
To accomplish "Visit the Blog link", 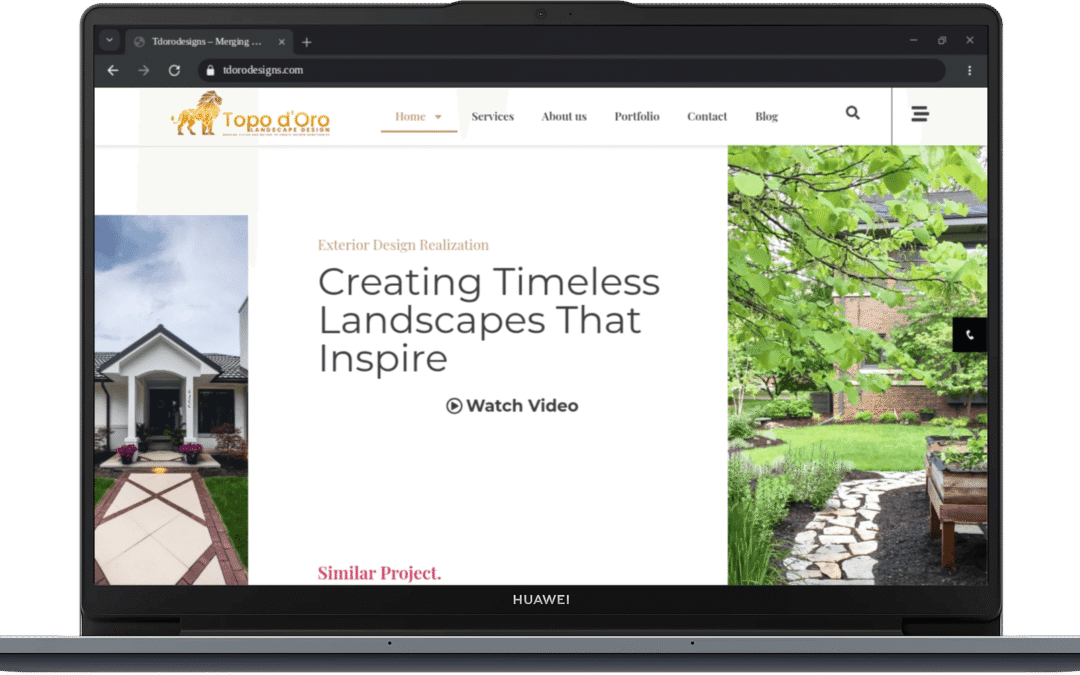I will [766, 117].
